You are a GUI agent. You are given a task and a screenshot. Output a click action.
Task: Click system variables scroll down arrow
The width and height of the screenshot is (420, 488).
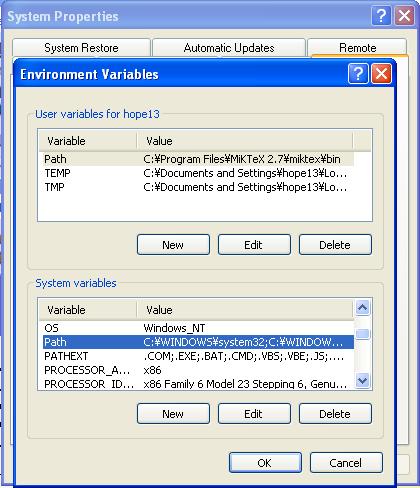point(362,380)
